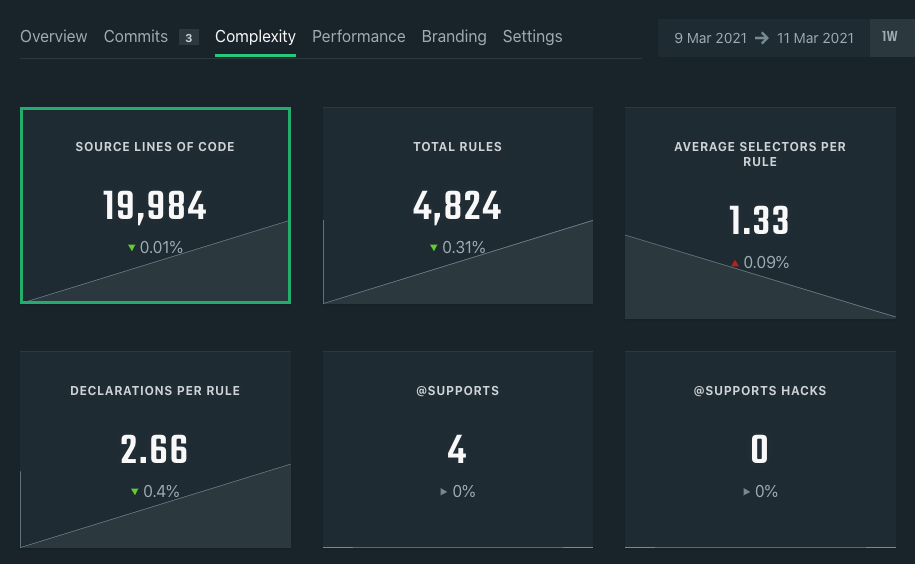Select the @Supports Hacks metric card

pos(760,449)
